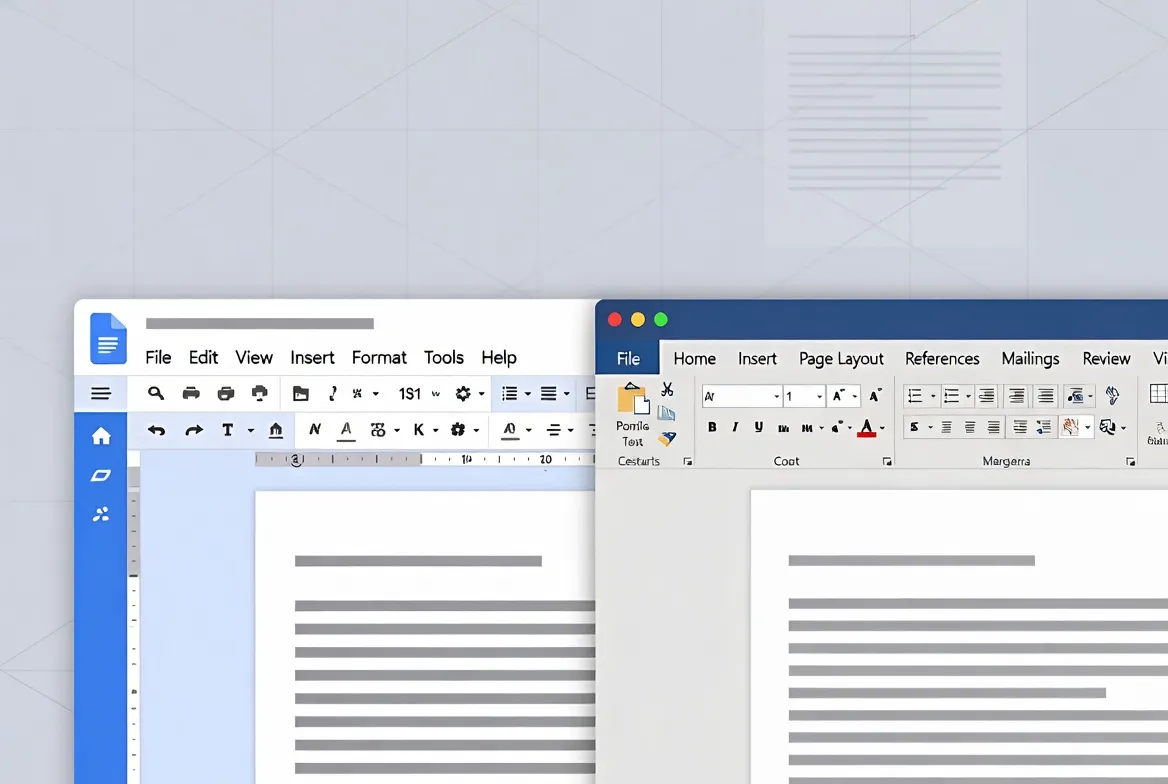Toggle bold formatting in the Word ribbon
The width and height of the screenshot is (1168, 784).
[x=712, y=427]
